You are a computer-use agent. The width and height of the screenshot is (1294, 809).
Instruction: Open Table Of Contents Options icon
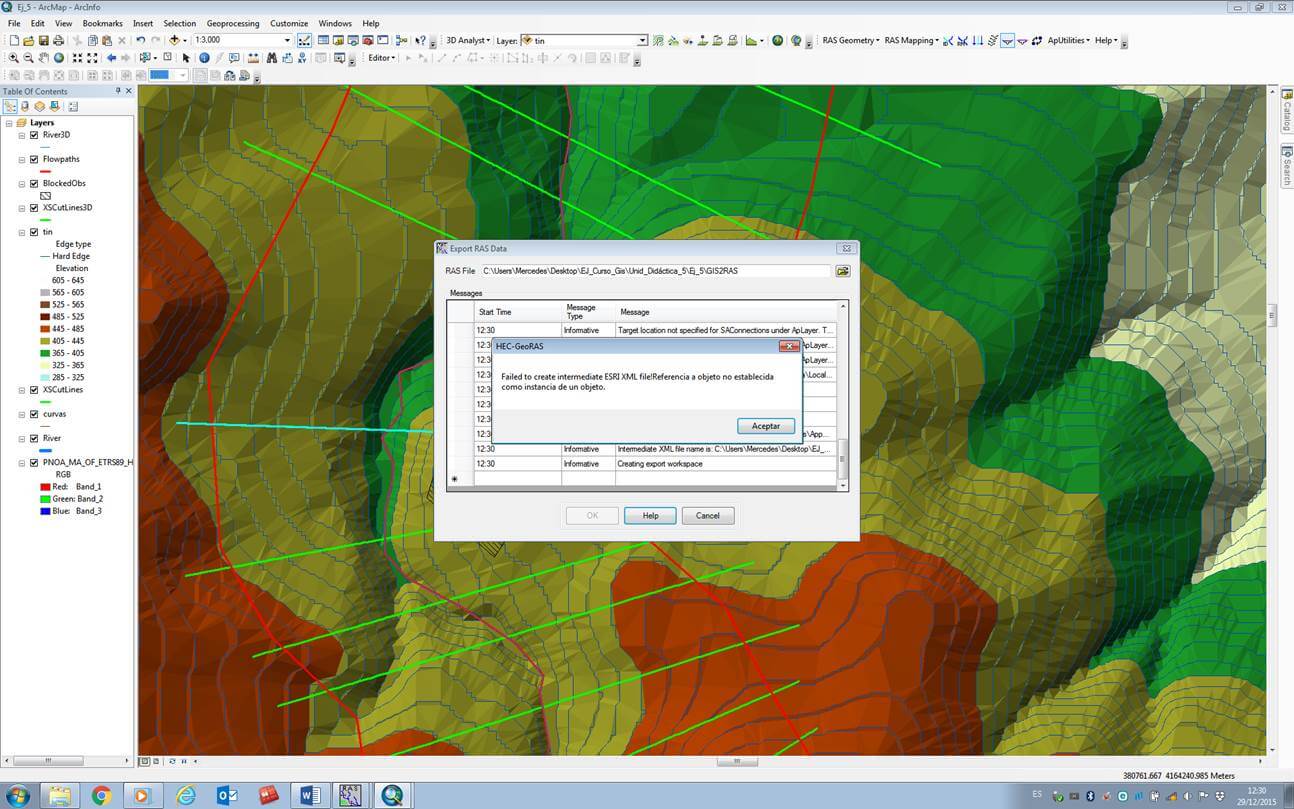72,106
